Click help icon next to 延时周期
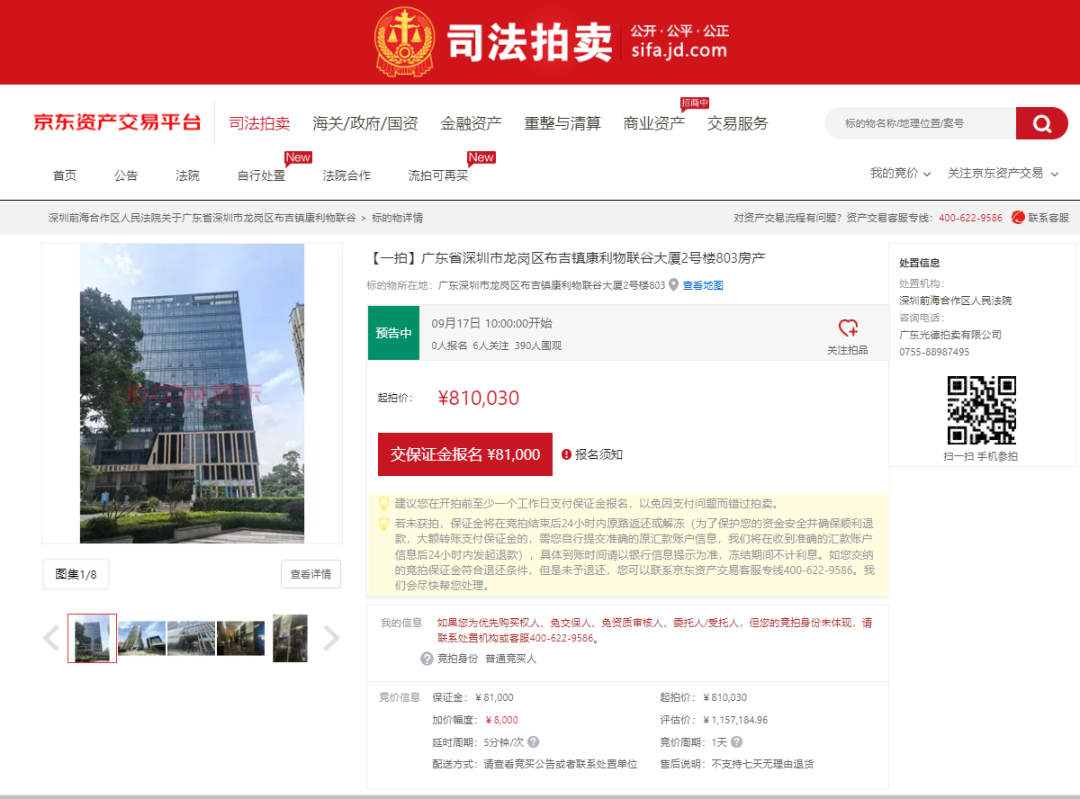The height and width of the screenshot is (799, 1080). (533, 742)
